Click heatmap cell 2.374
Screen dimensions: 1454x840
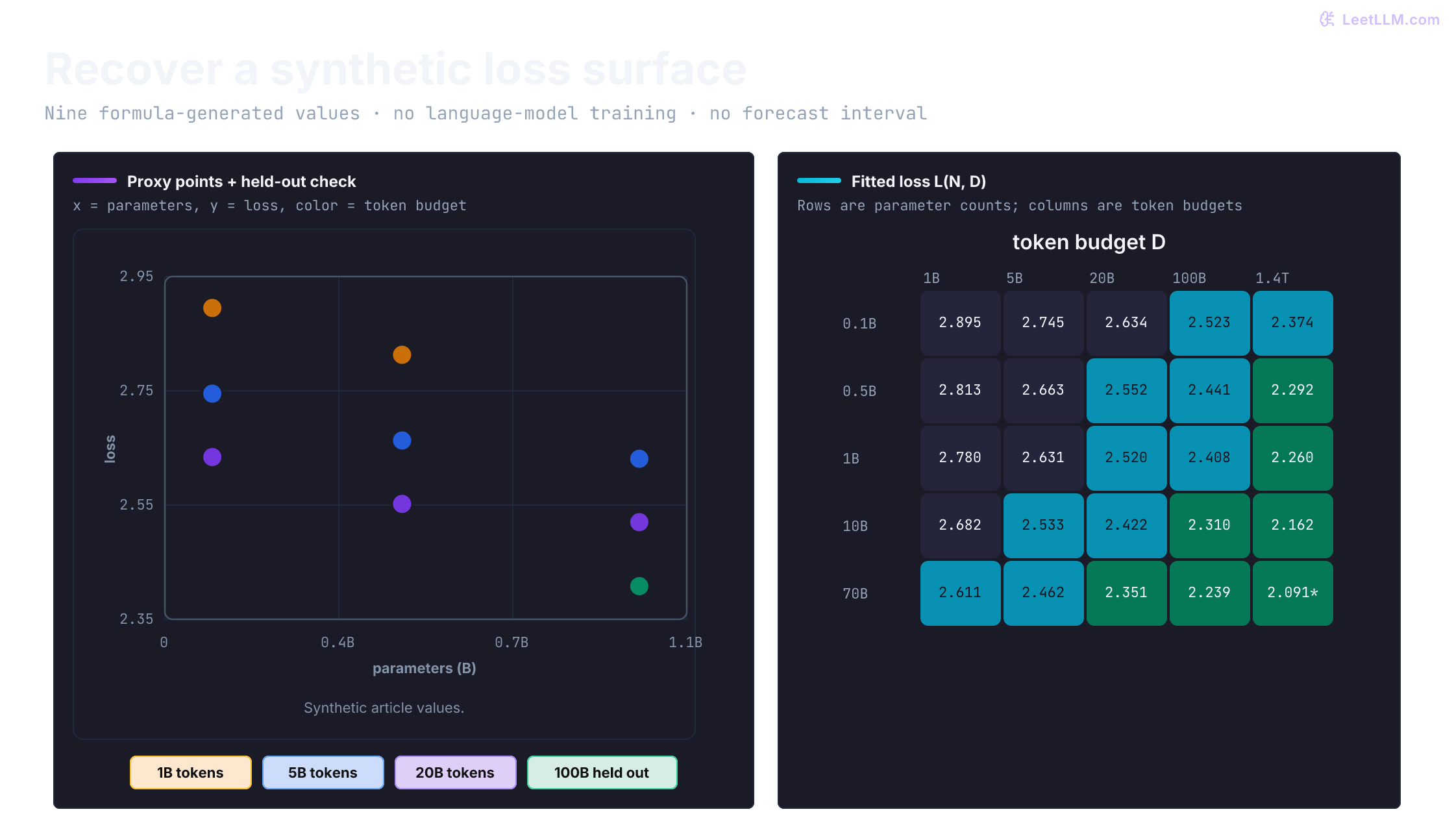1293,323
